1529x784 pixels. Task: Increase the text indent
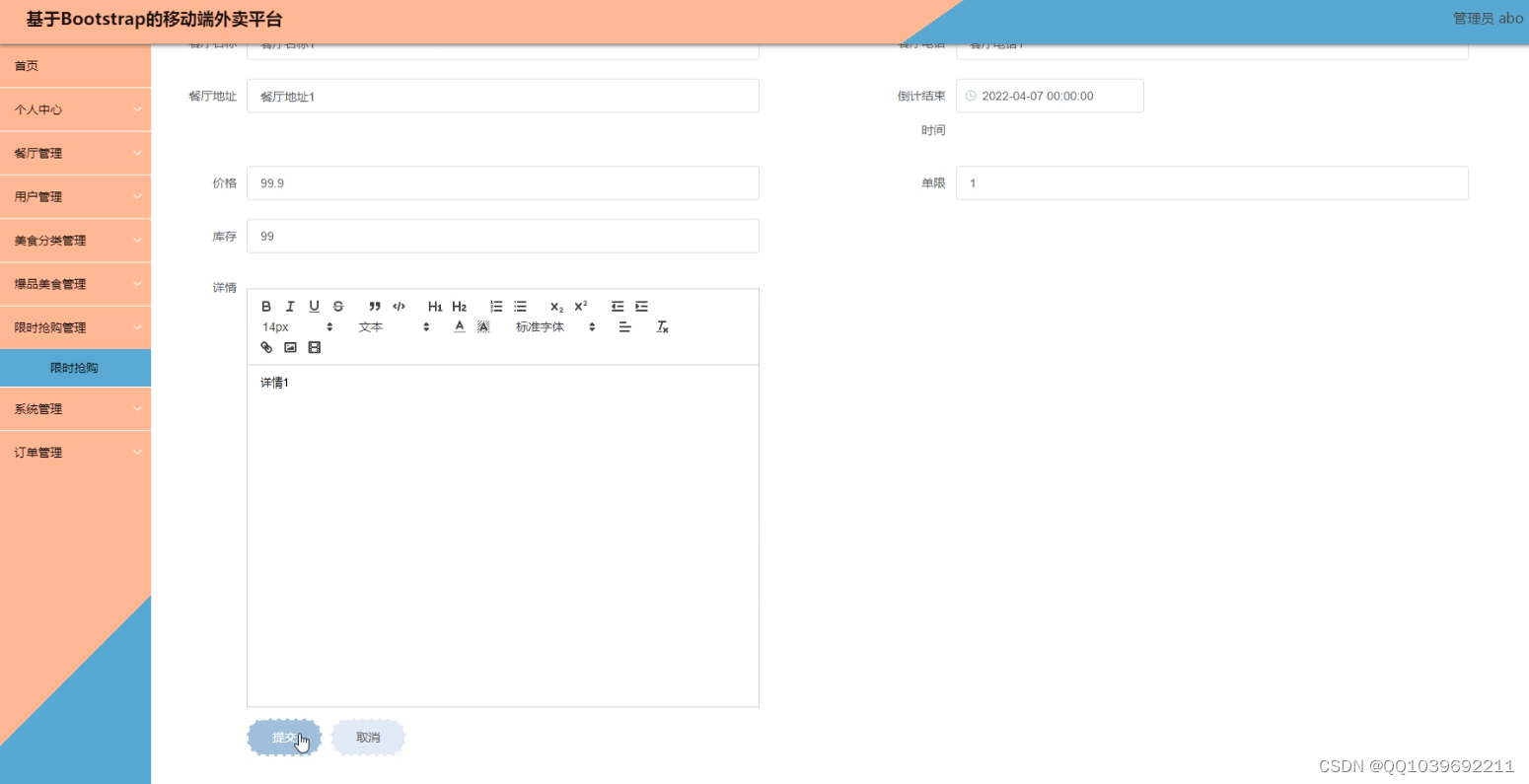641,307
